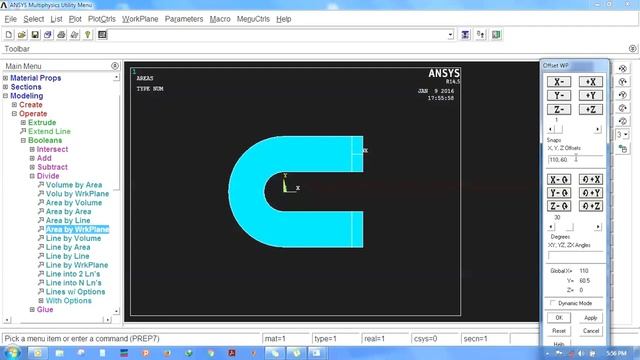Click the Reset Picking toolbar icon
This screenshot has height=360, width=640.
pos(481,35)
